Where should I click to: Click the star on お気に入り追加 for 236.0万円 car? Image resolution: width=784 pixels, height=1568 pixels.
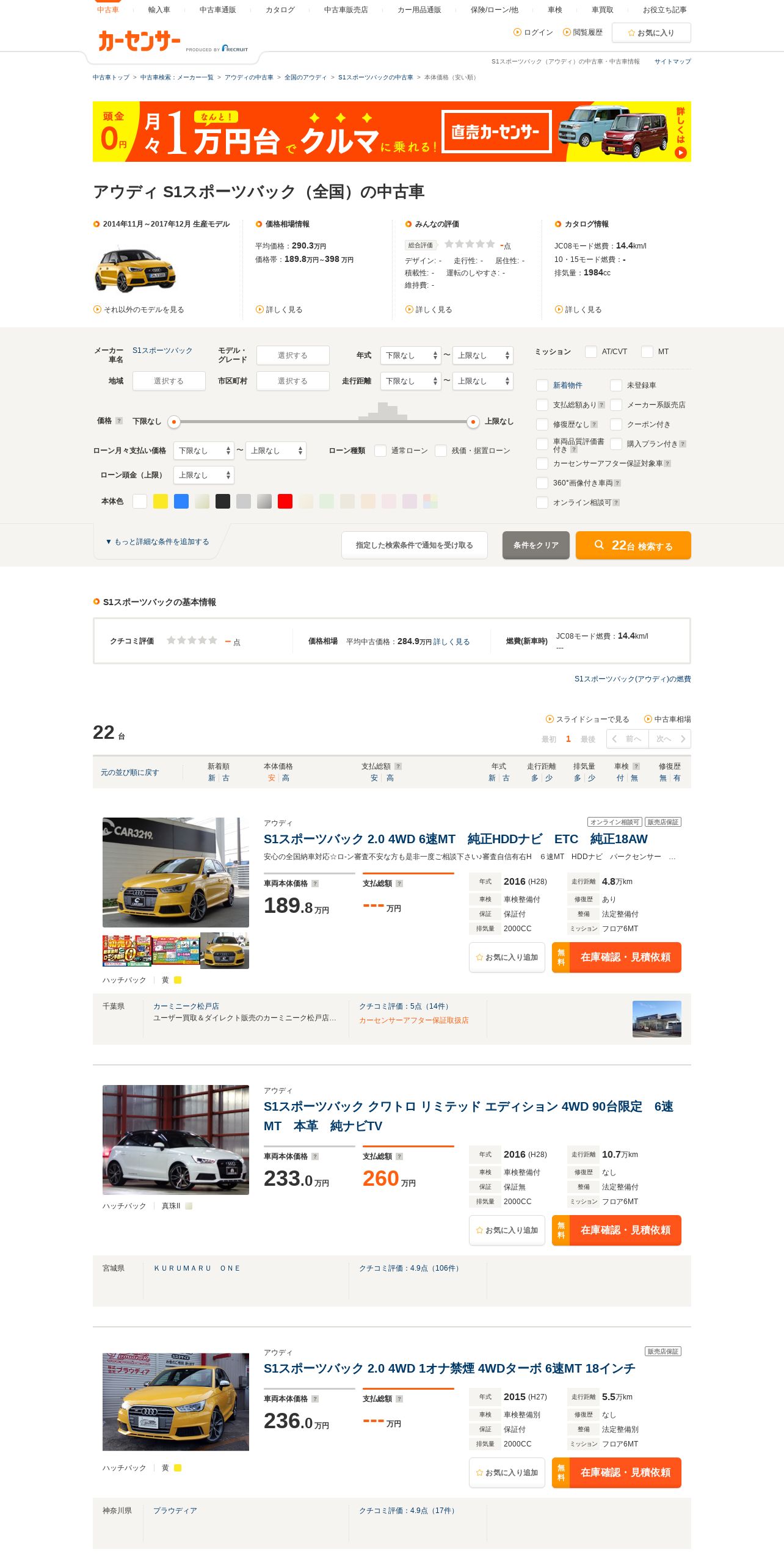coord(479,1473)
